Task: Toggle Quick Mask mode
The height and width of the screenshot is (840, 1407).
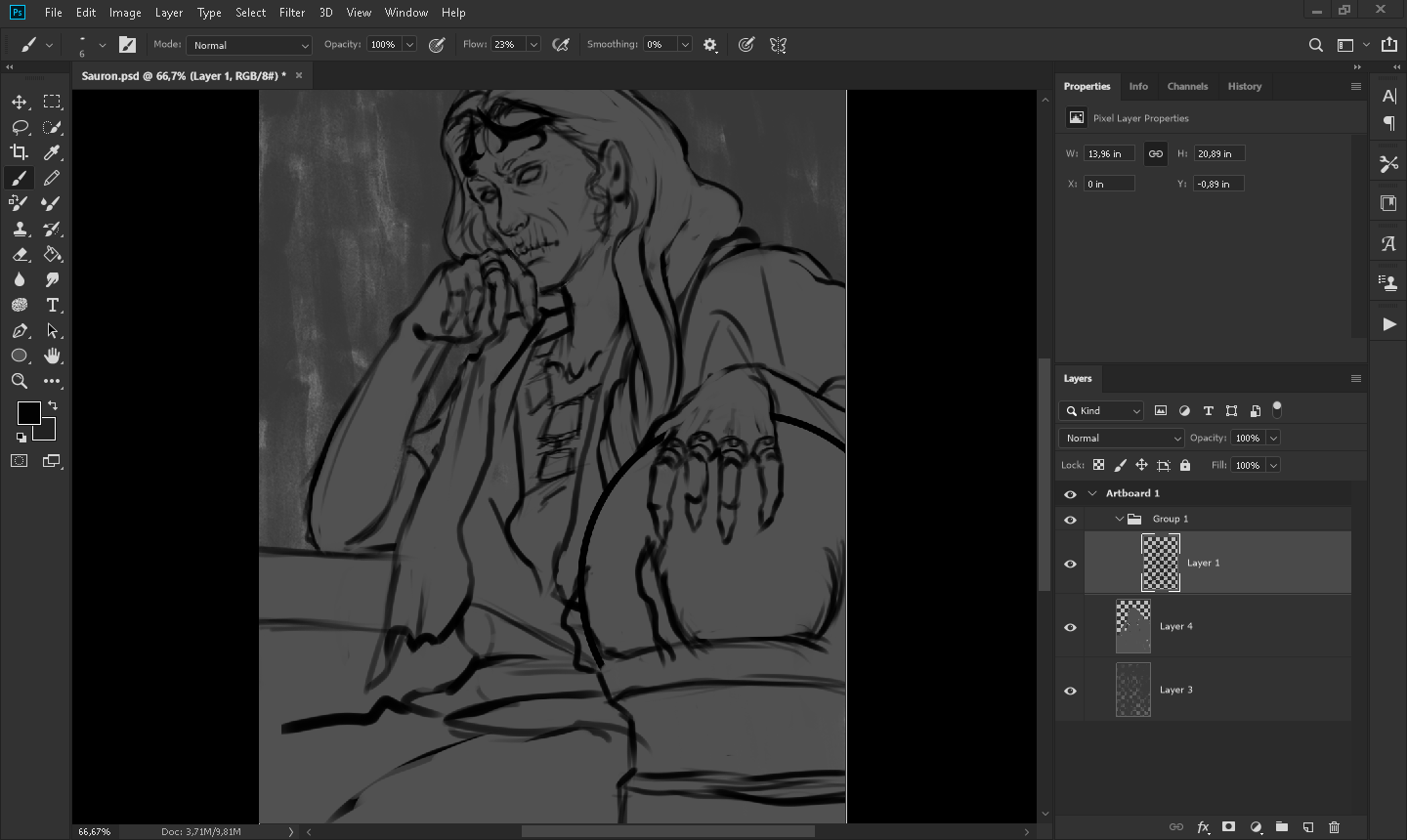Action: [20, 461]
